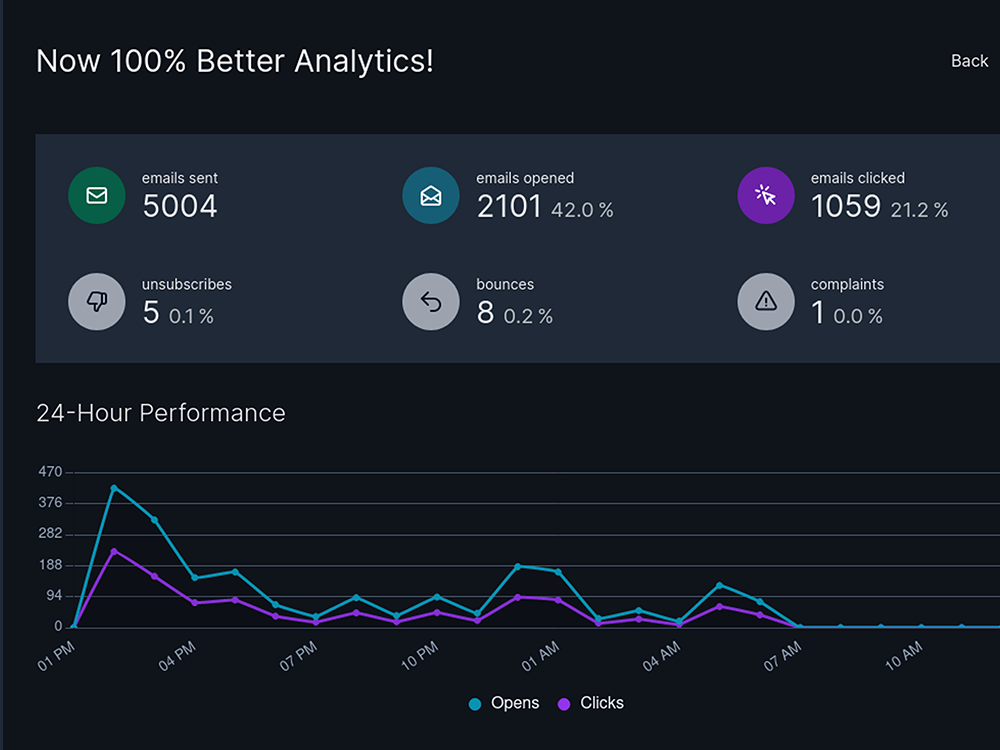Click the 1059 emails clicked count

pyautogui.click(x=845, y=206)
